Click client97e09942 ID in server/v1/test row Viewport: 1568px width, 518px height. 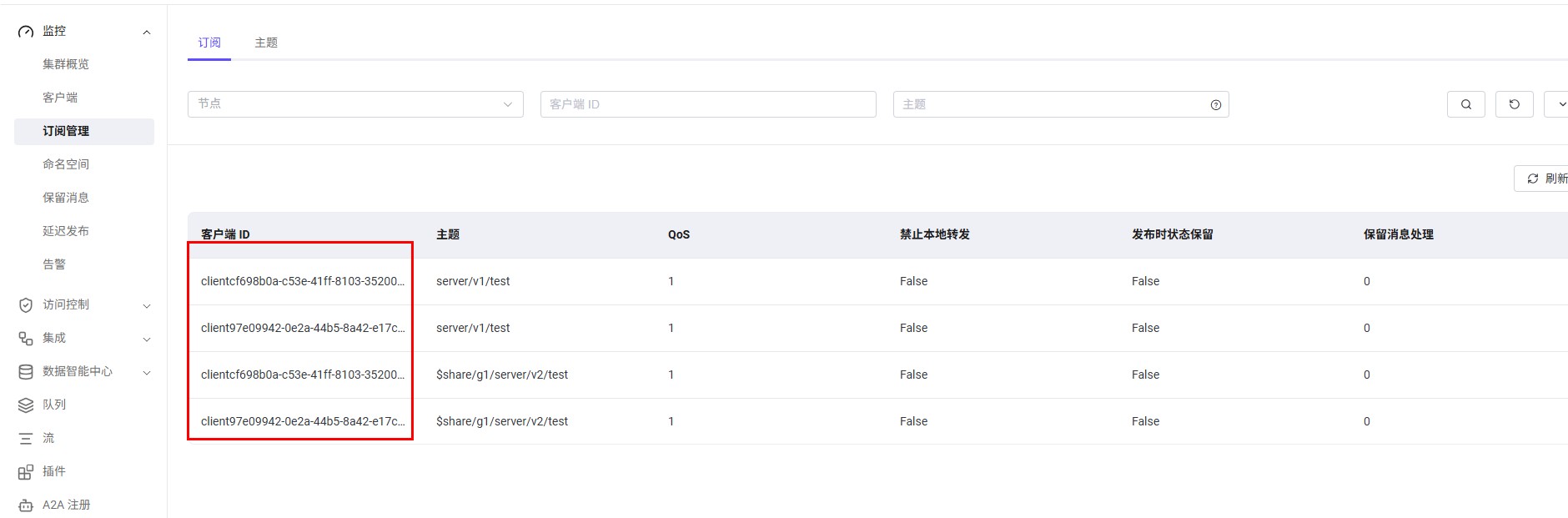click(x=303, y=328)
